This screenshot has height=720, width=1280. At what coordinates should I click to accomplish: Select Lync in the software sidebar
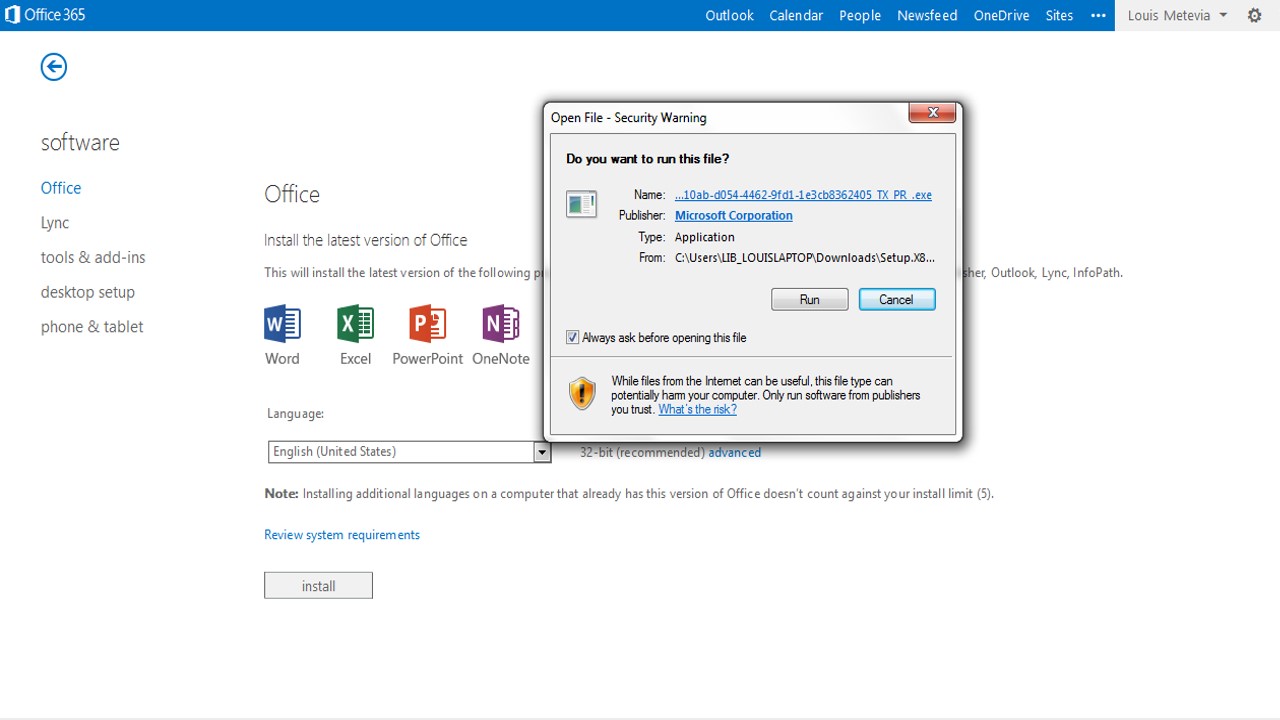coord(55,223)
